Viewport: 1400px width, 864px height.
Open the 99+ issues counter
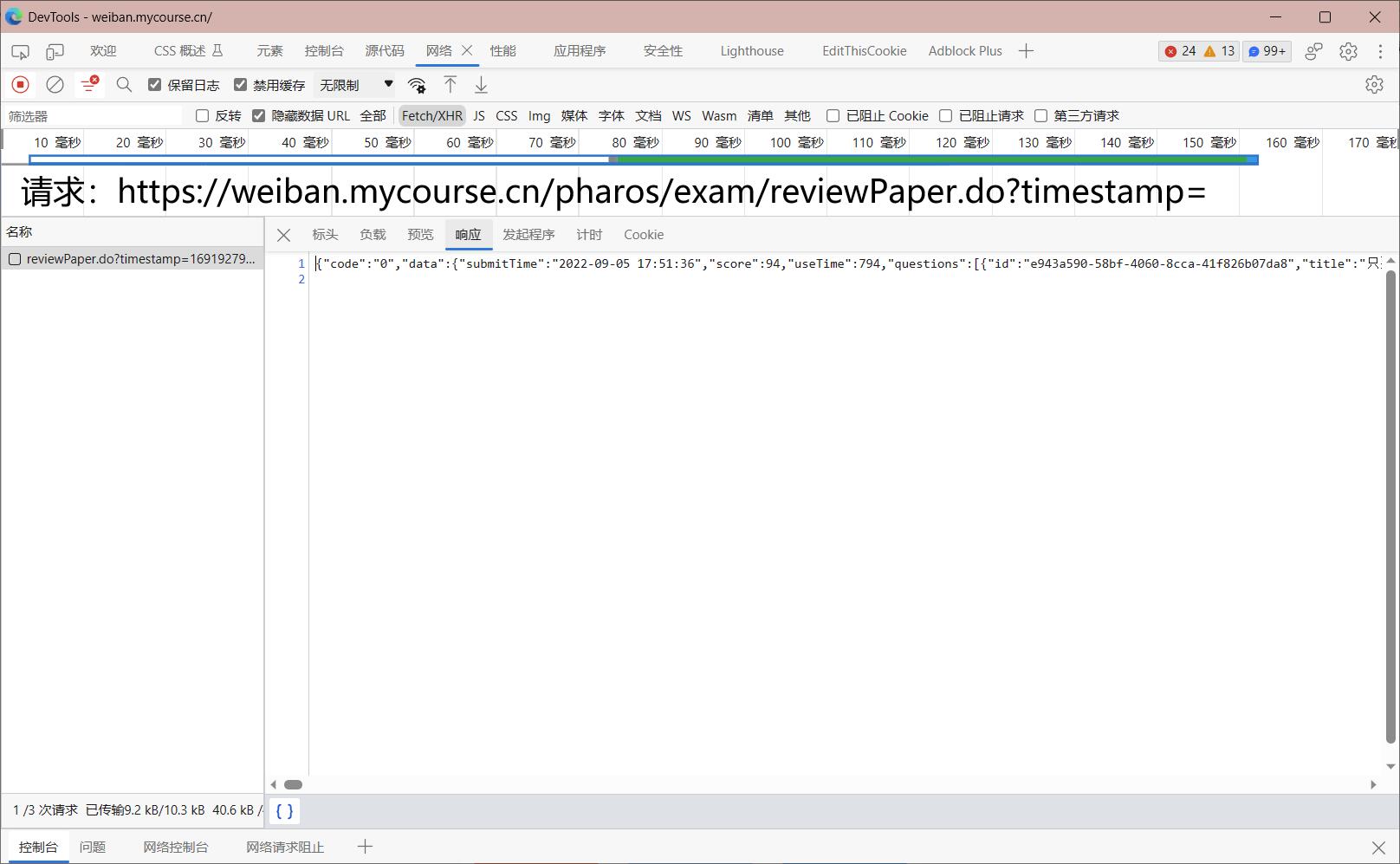1267,51
